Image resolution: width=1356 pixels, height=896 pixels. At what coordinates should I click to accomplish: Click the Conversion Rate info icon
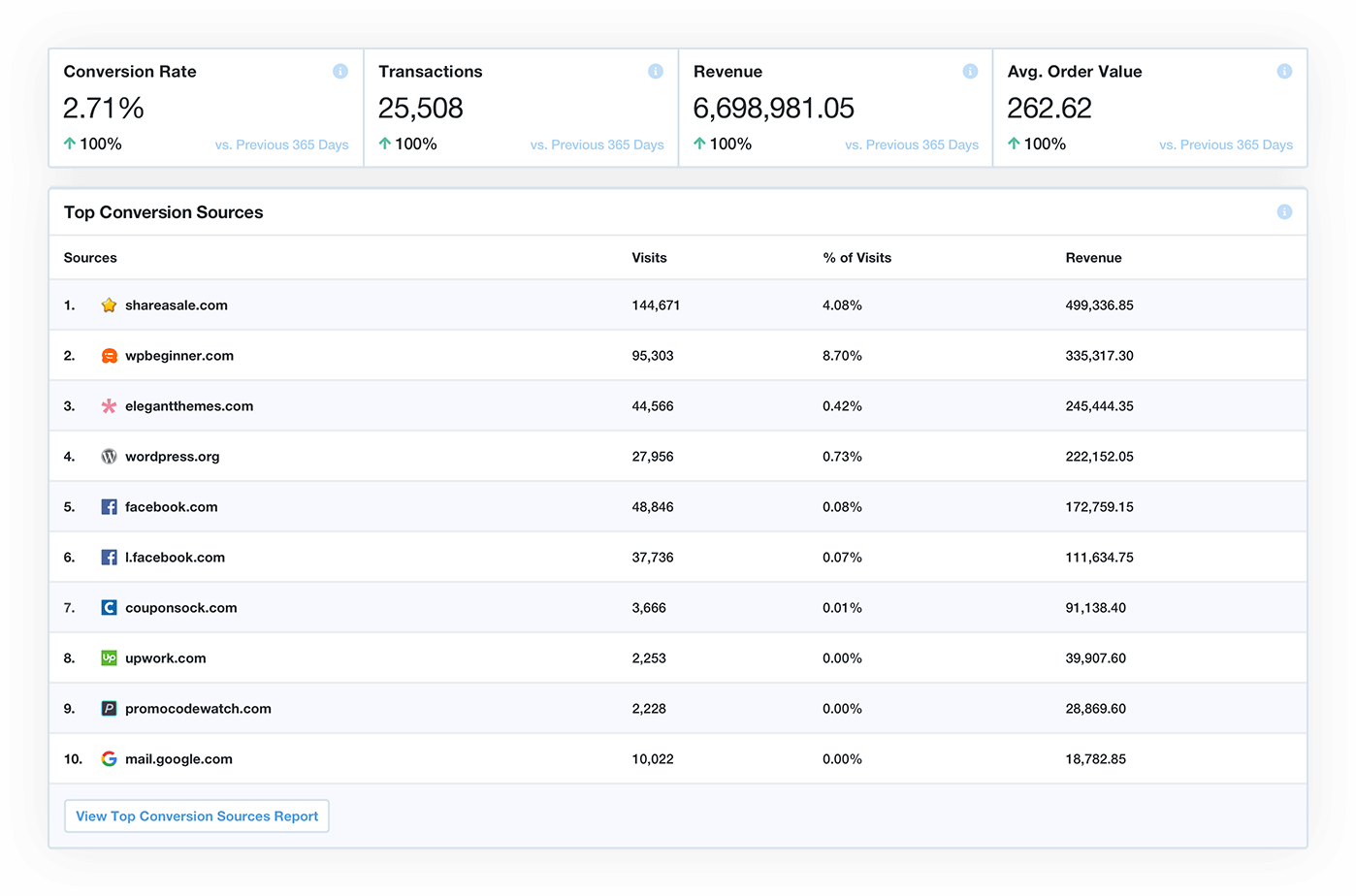point(340,72)
